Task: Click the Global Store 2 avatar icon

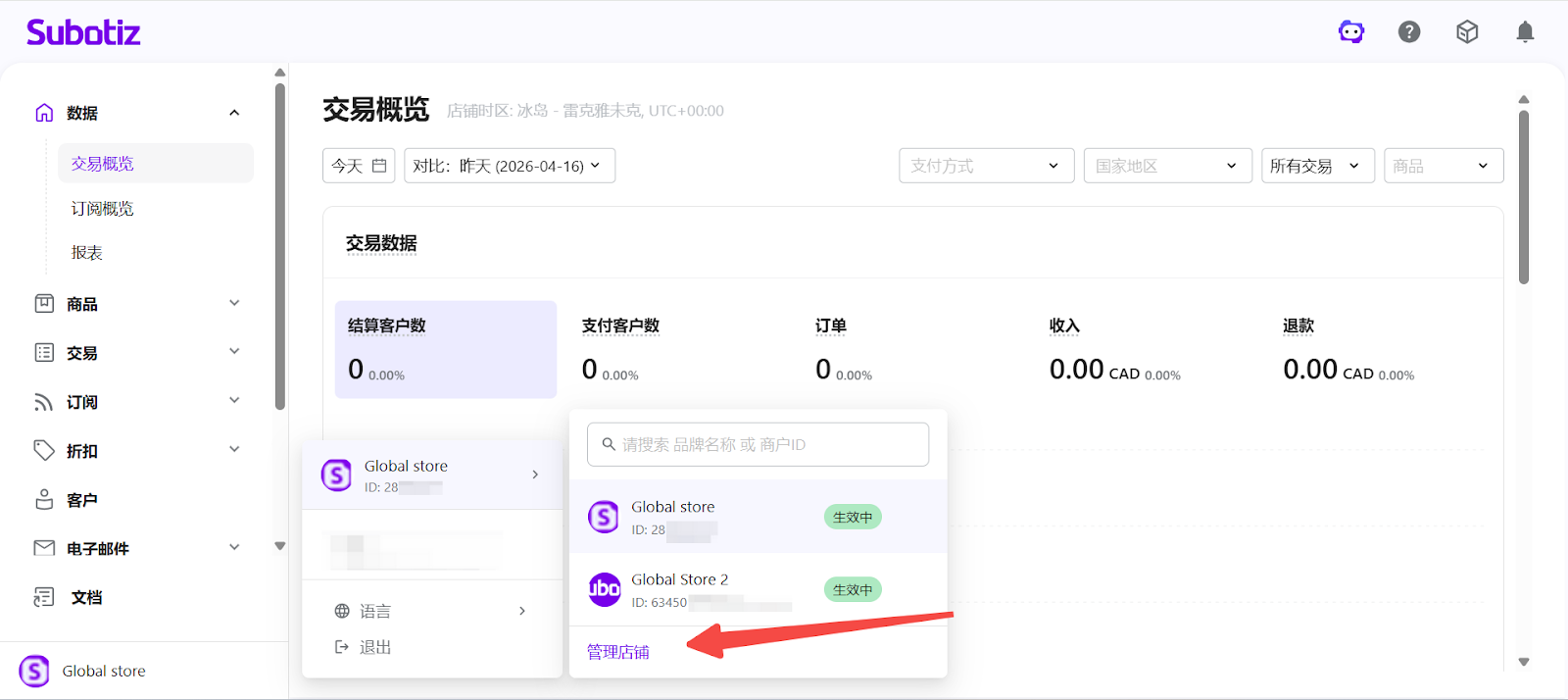Action: [605, 589]
